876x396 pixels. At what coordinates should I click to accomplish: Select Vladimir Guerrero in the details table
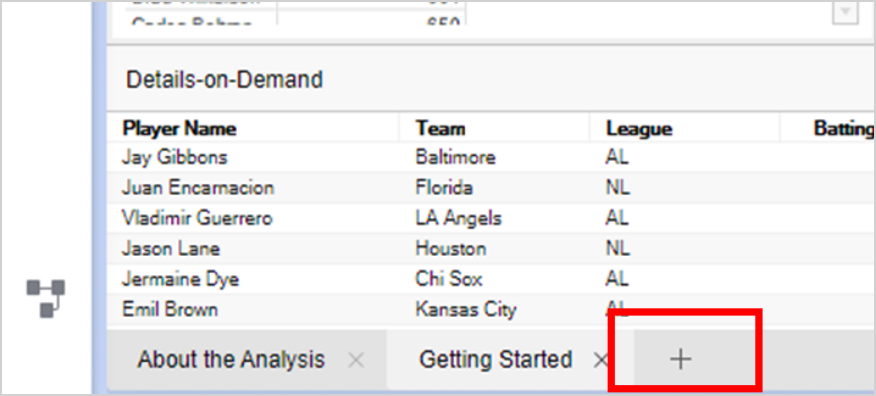pos(197,218)
